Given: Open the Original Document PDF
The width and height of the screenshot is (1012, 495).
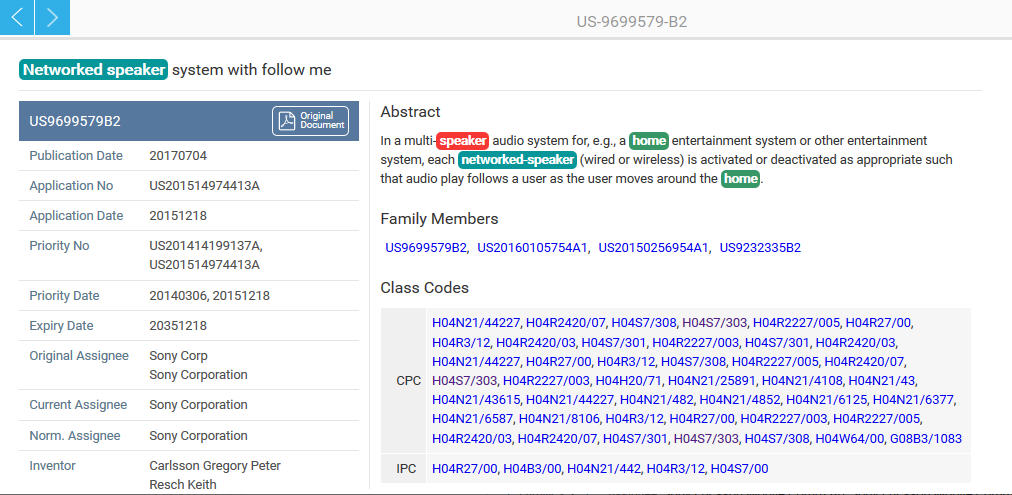Looking at the screenshot, I should tap(310, 121).
